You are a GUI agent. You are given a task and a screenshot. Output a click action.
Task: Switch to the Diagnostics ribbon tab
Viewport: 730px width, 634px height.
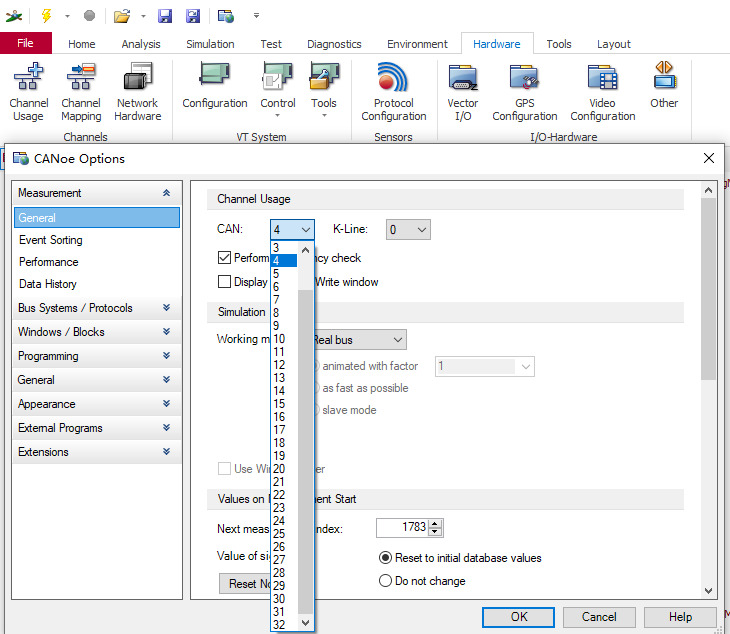click(x=334, y=44)
